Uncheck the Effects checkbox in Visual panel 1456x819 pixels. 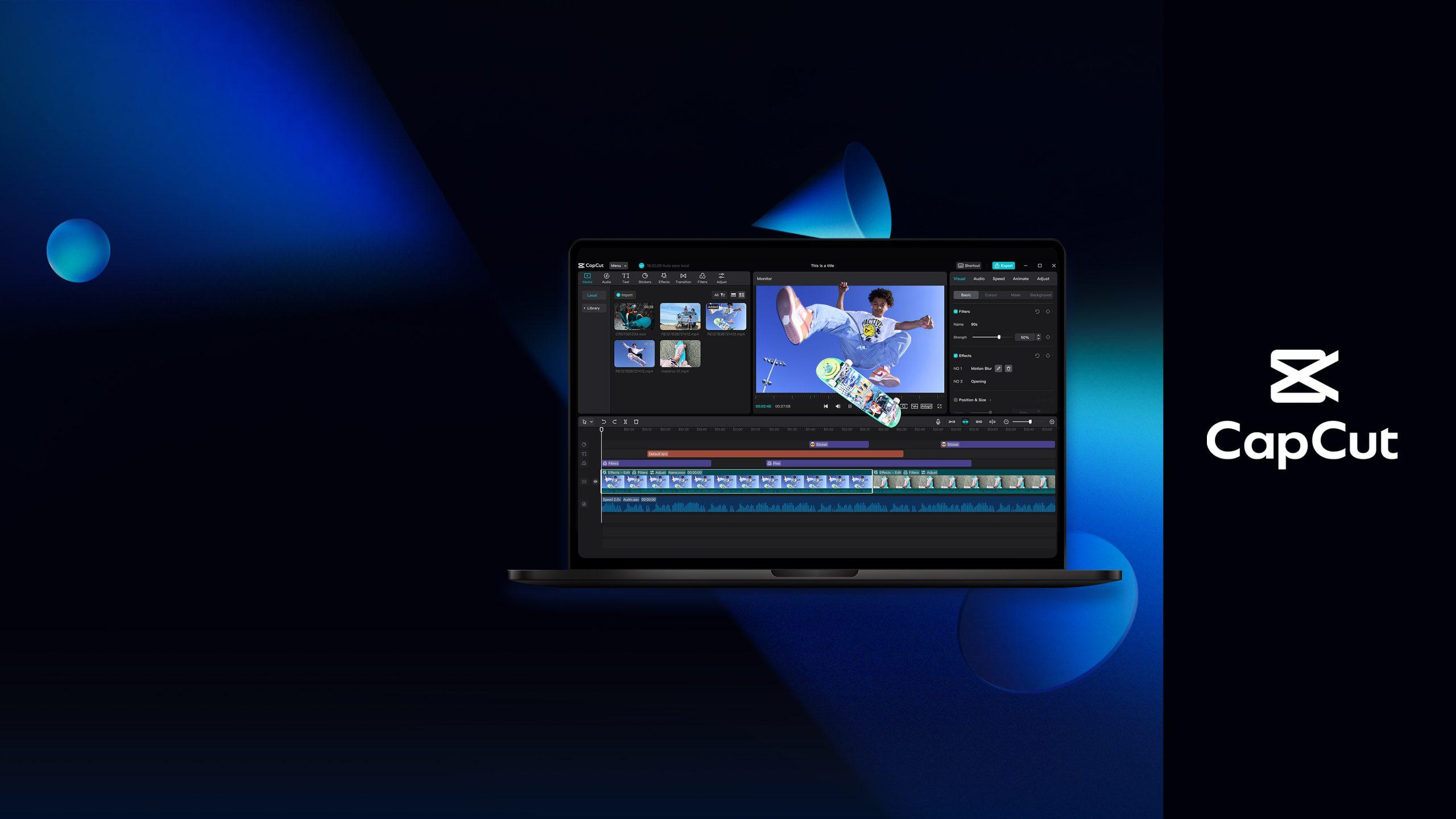[x=955, y=355]
